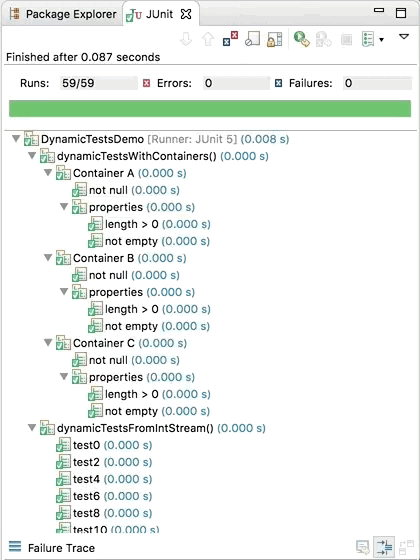Open Test Run History dropdown arrow
Viewport: 420px width, 560px height.
tap(381, 40)
